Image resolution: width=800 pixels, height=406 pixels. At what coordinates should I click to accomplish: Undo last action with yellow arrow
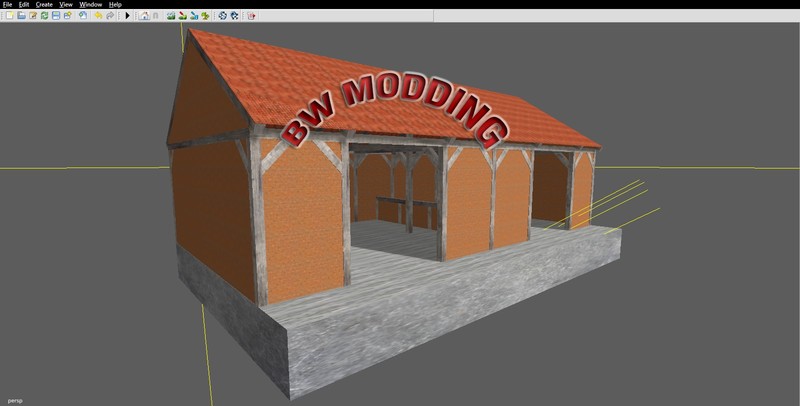98,16
